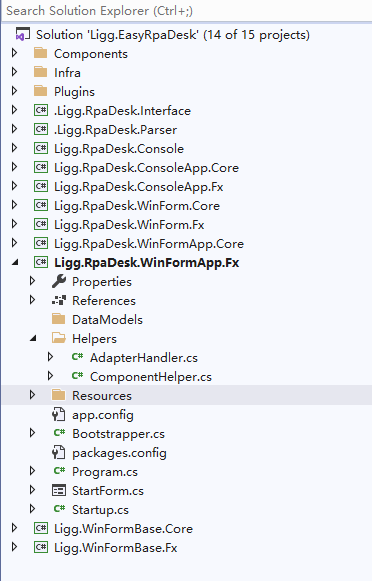
Task: Click the .Ligg.RpaDesk.Interface C# project icon
Action: click(x=41, y=110)
